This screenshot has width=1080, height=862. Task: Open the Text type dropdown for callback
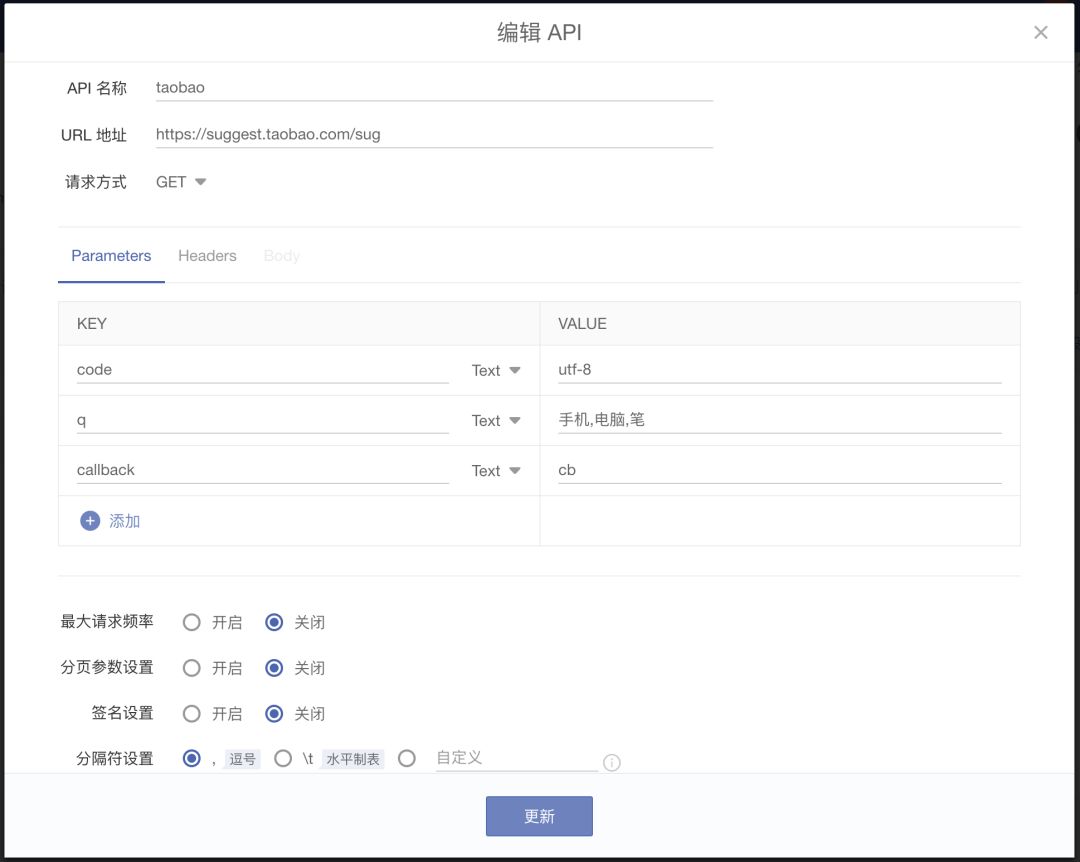pyautogui.click(x=496, y=471)
